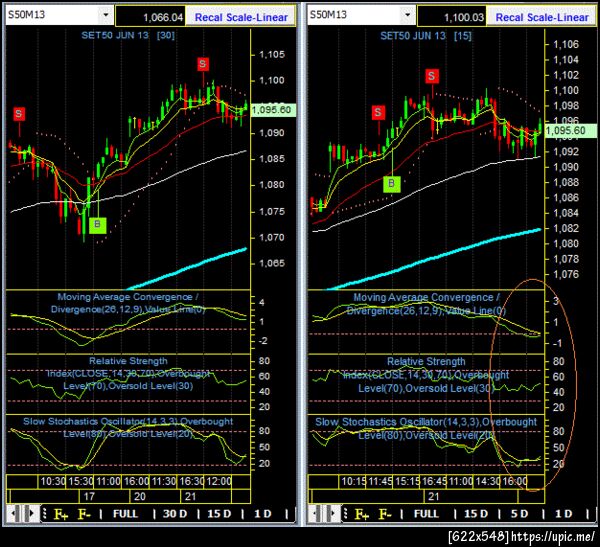Click the dotted grip handle on the right toolbar
Screen dimensions: 600x547
click(345, 513)
